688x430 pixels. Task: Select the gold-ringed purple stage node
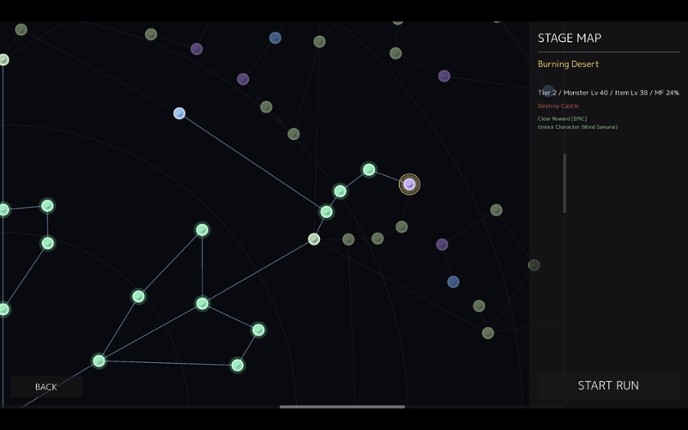pyautogui.click(x=409, y=184)
